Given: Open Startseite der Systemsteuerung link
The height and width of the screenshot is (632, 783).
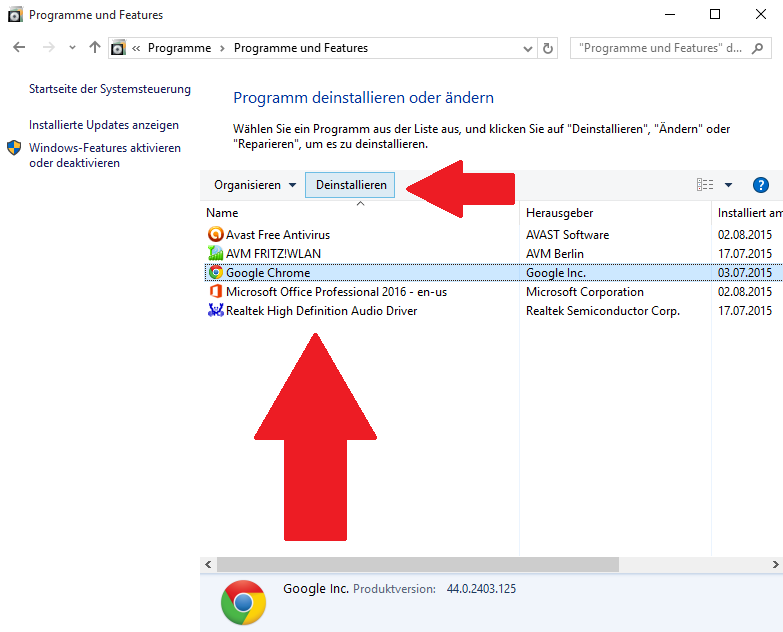Looking at the screenshot, I should (110, 89).
